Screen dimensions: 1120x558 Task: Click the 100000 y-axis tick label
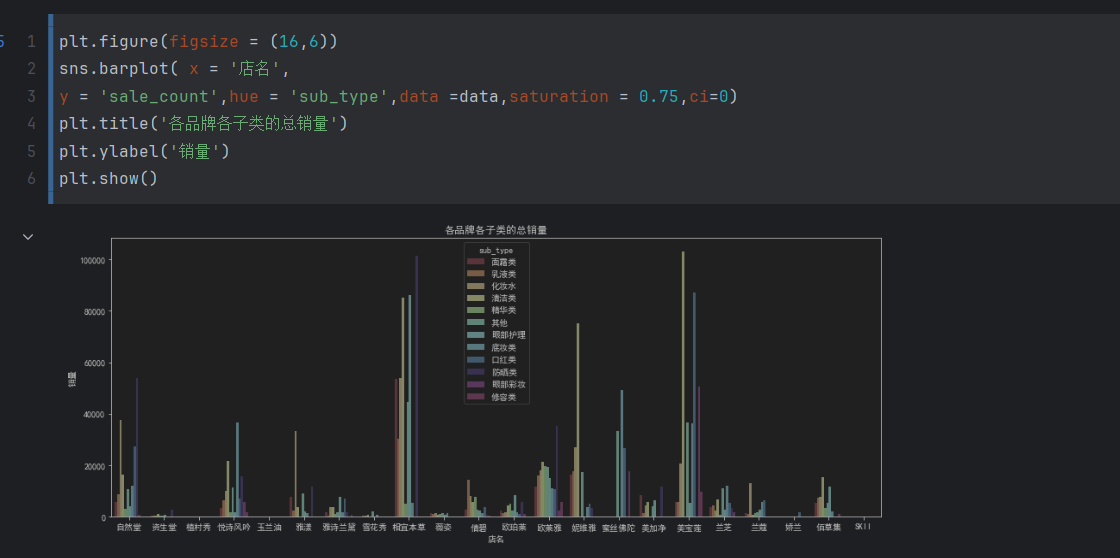(x=91, y=261)
